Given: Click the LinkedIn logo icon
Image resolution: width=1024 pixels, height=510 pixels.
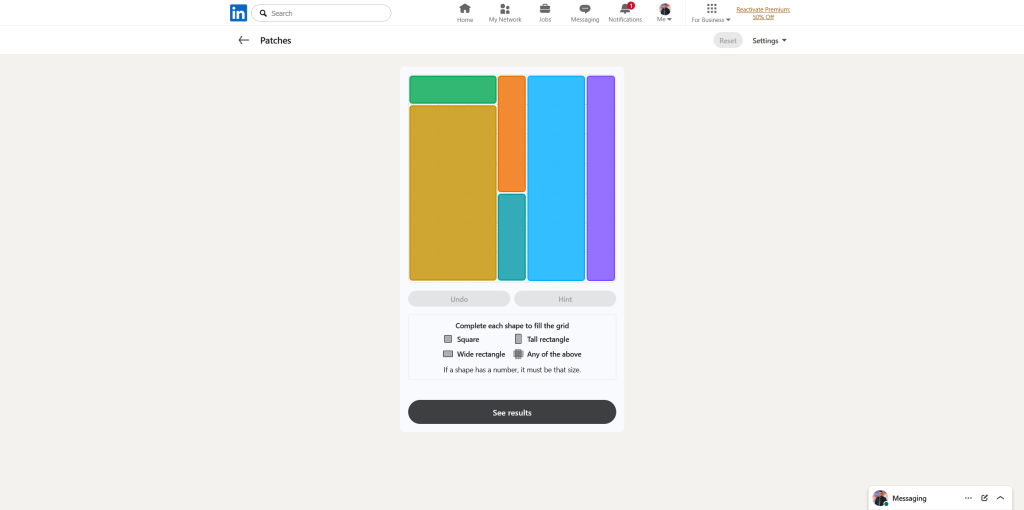Looking at the screenshot, I should [x=238, y=13].
